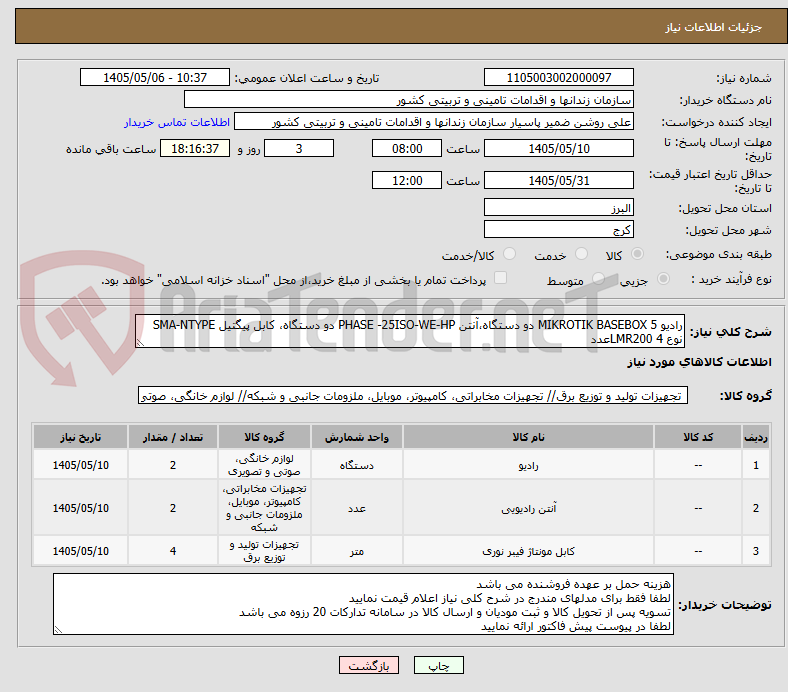The width and height of the screenshot is (788, 692).
Task: Click the آنتن رادیویی item name cell
Action: [x=528, y=508]
